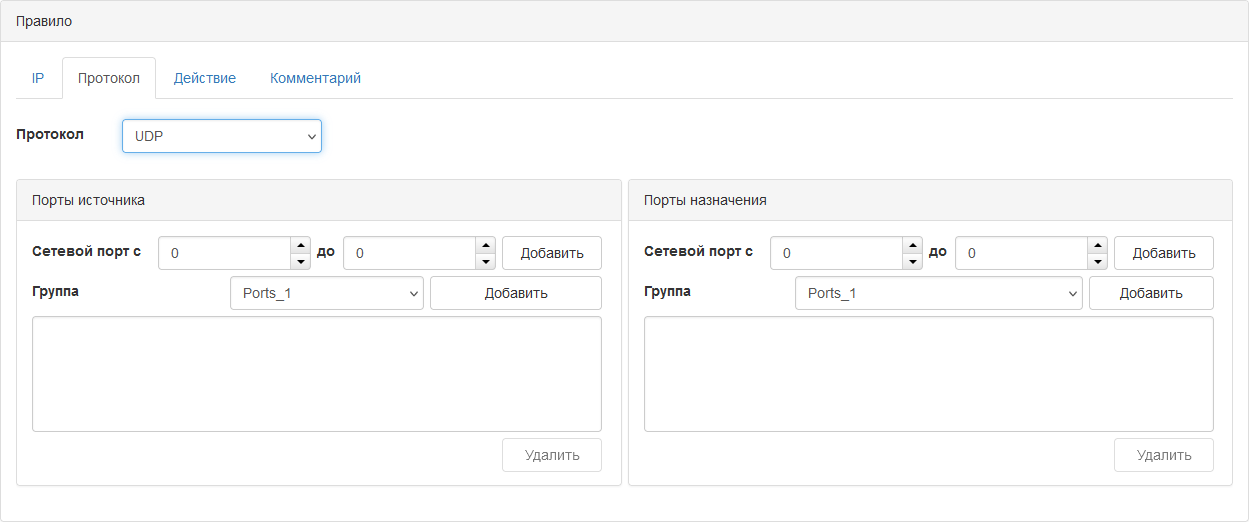Focus the destination port start input field

[837, 253]
